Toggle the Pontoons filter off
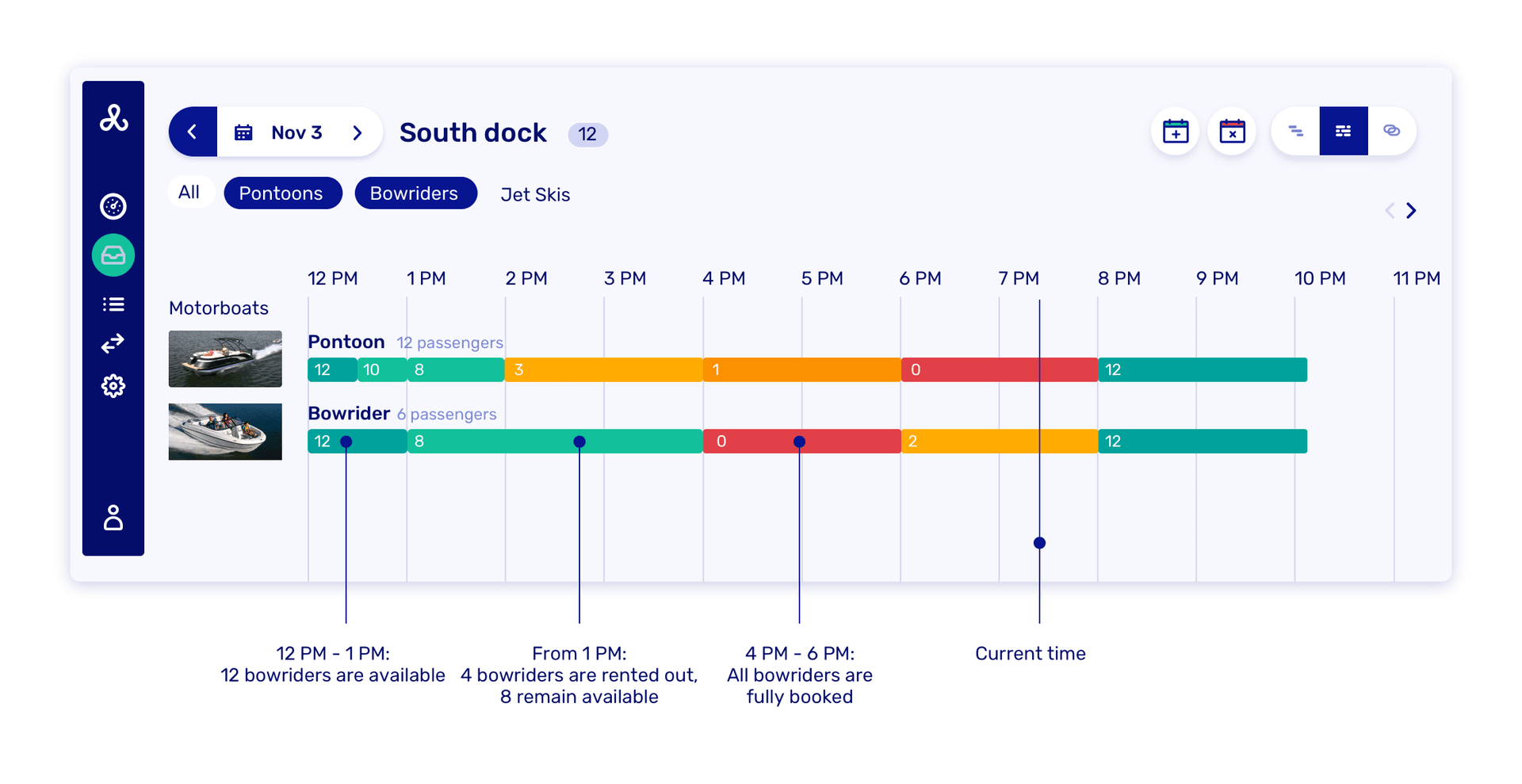The height and width of the screenshot is (784, 1522). (x=282, y=193)
